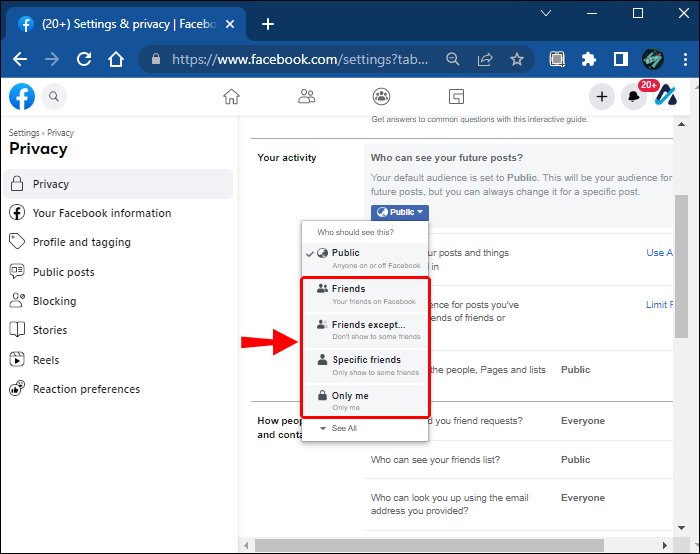The image size is (700, 554).
Task: Open the Public audience dropdown button
Action: [400, 212]
